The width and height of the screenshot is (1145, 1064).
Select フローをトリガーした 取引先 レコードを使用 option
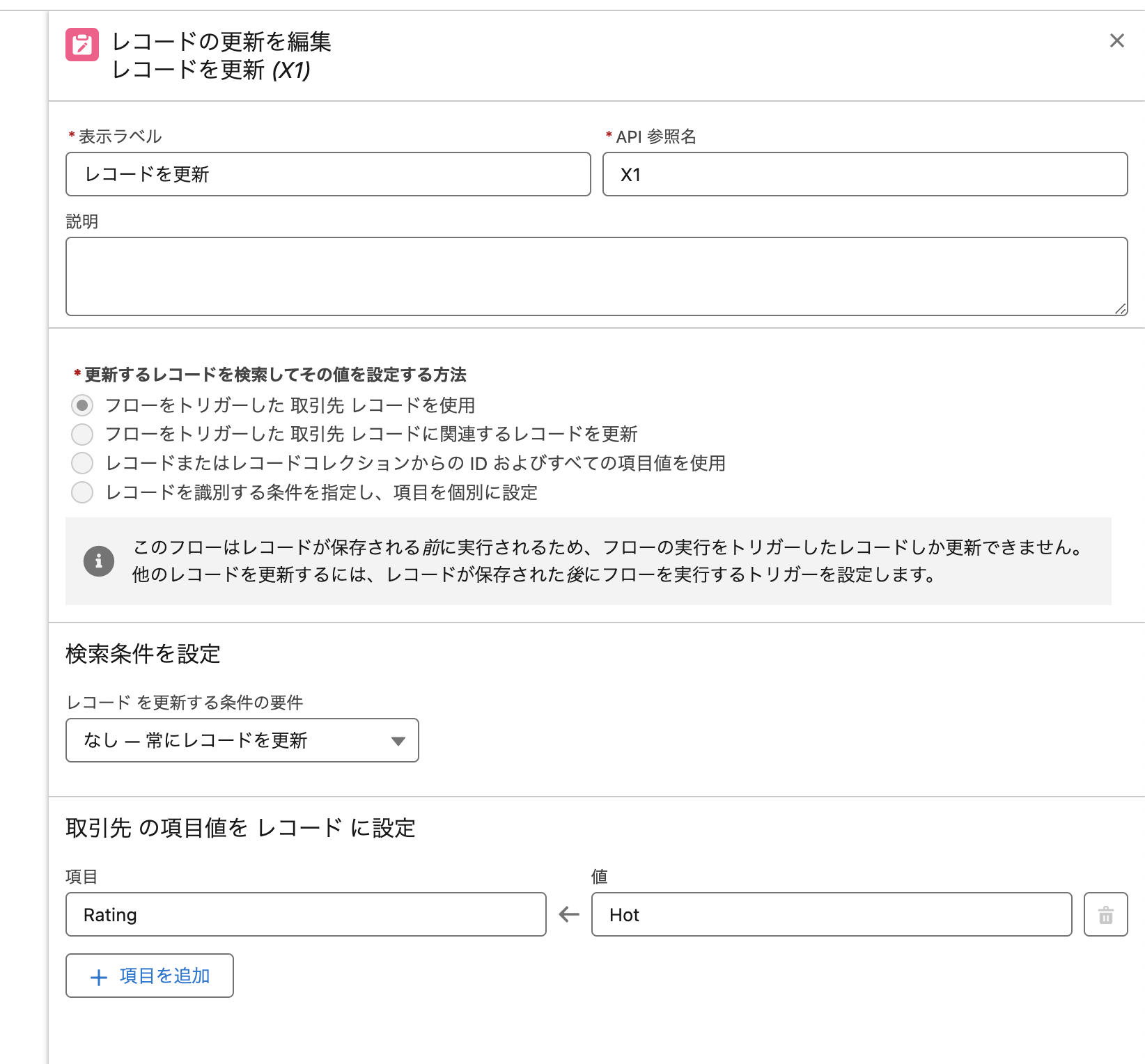[81, 405]
